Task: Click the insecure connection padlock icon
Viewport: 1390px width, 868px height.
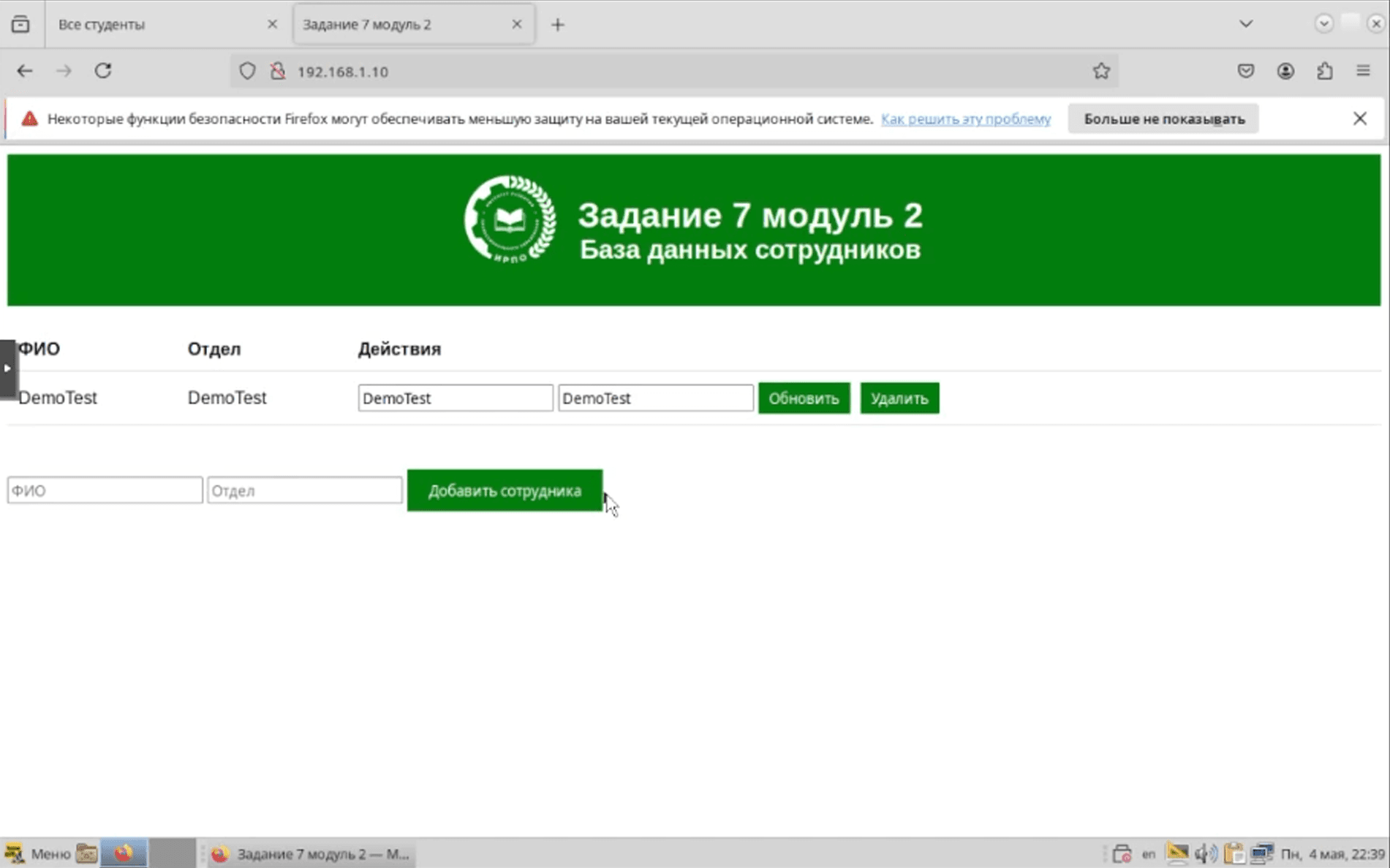Action: point(278,71)
